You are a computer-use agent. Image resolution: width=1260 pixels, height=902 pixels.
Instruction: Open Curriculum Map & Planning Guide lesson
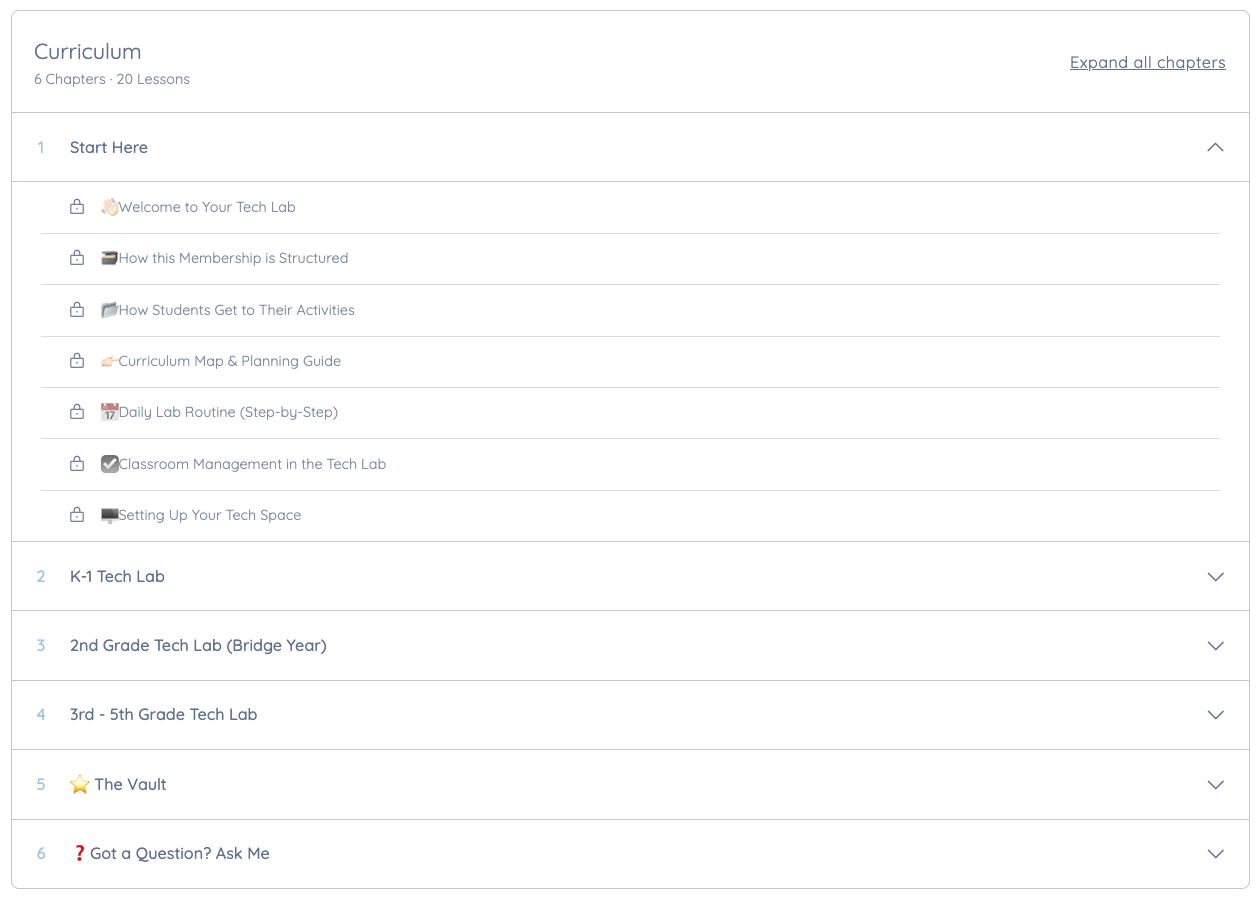tap(630, 361)
